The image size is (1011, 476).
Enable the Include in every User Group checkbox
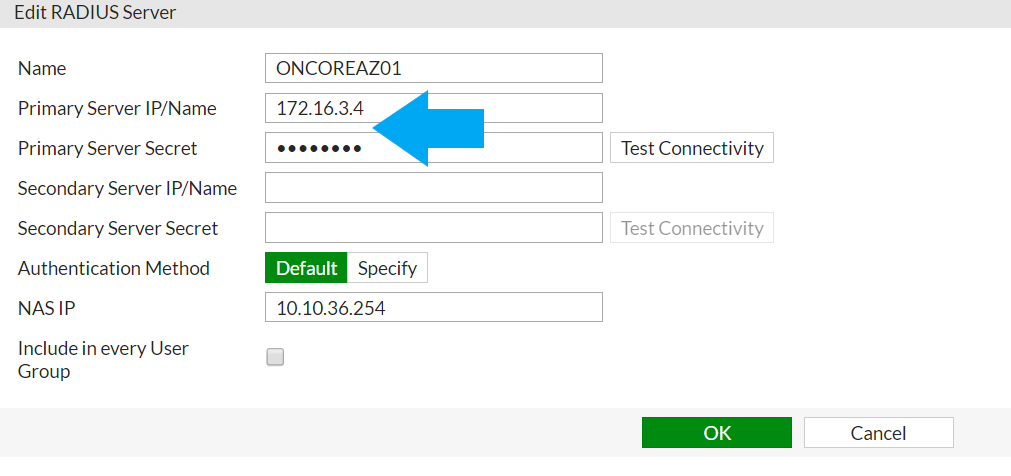point(275,357)
